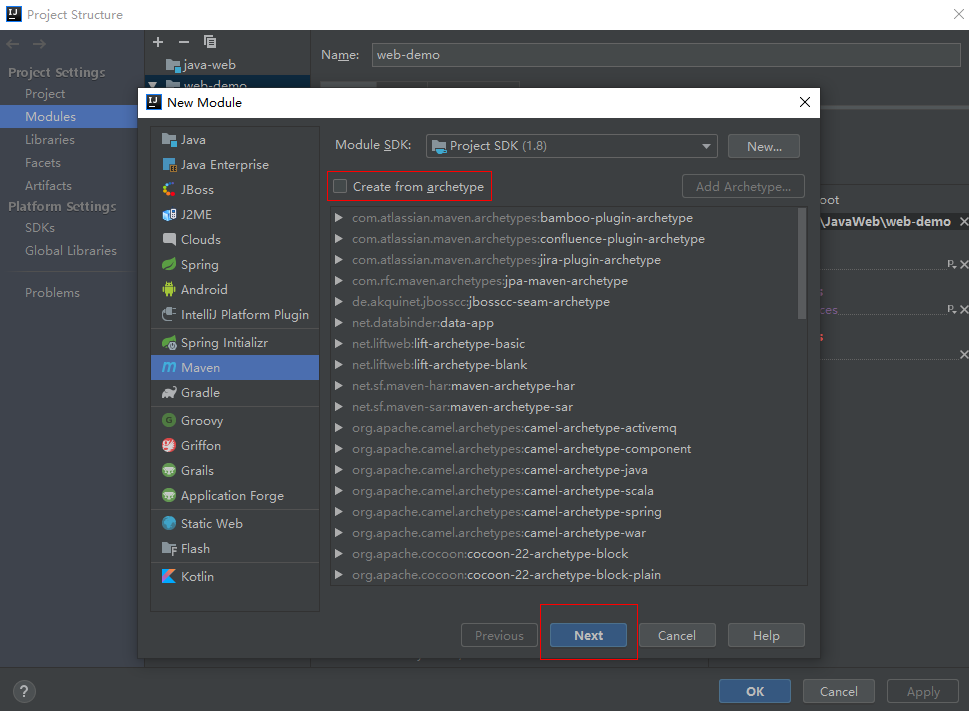Enable Create from archetype checkbox
969x711 pixels.
pyautogui.click(x=341, y=187)
